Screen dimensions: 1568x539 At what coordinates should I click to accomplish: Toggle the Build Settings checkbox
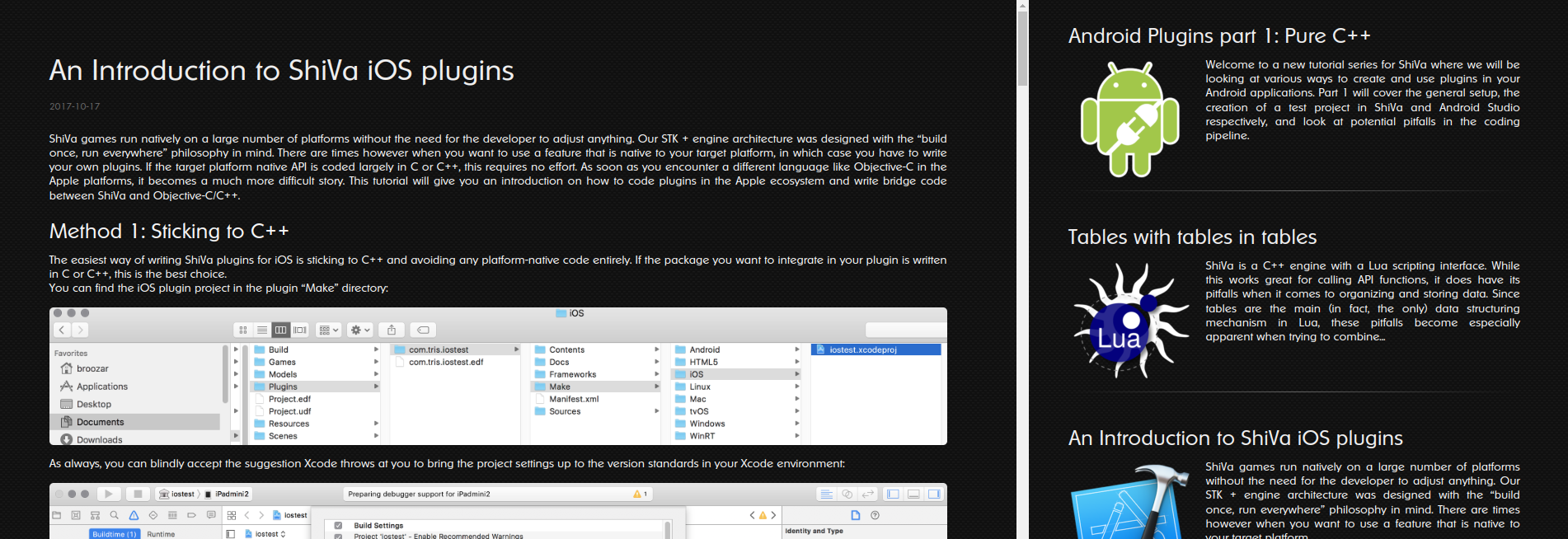coord(338,525)
